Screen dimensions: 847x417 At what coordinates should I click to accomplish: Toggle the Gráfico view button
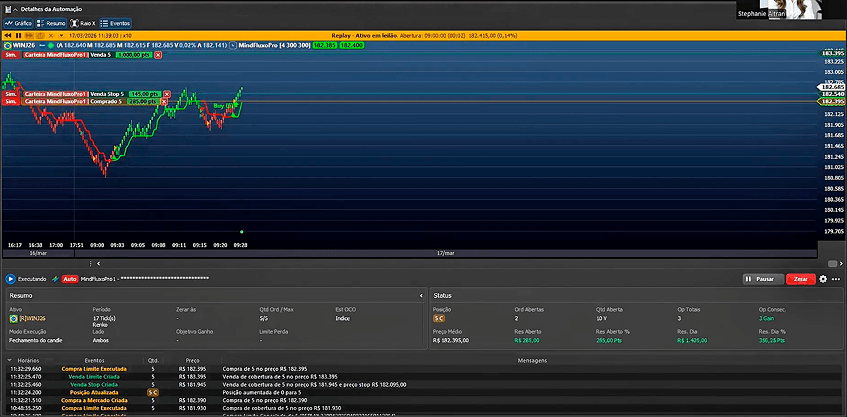19,23
